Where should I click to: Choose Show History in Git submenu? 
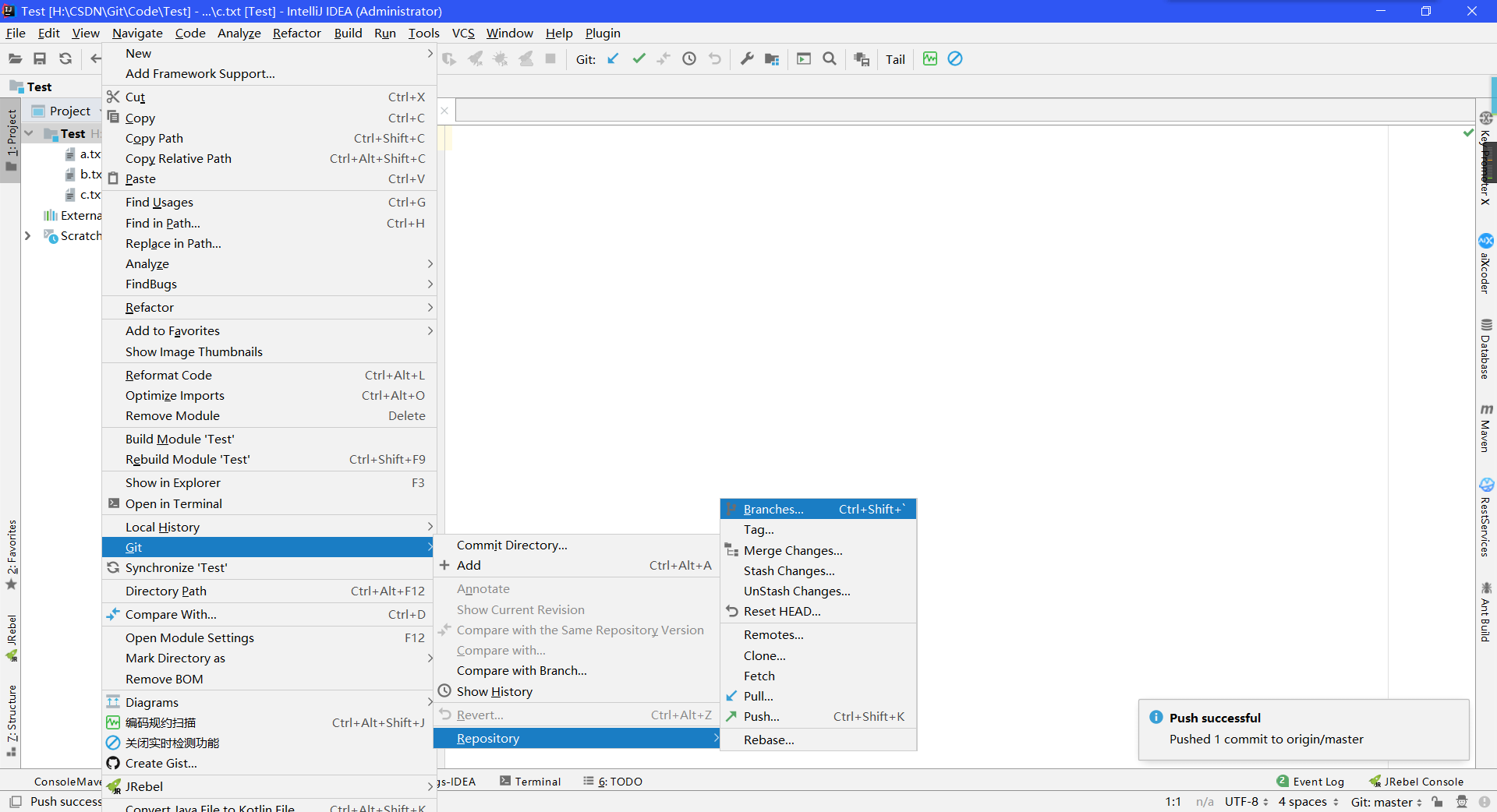[576, 691]
